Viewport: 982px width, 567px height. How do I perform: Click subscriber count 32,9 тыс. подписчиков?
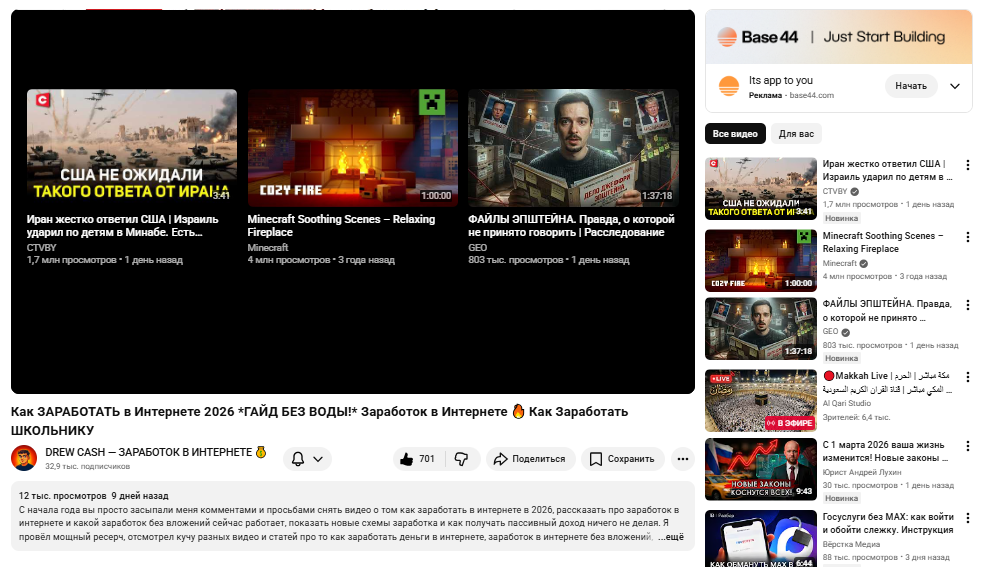[88, 466]
